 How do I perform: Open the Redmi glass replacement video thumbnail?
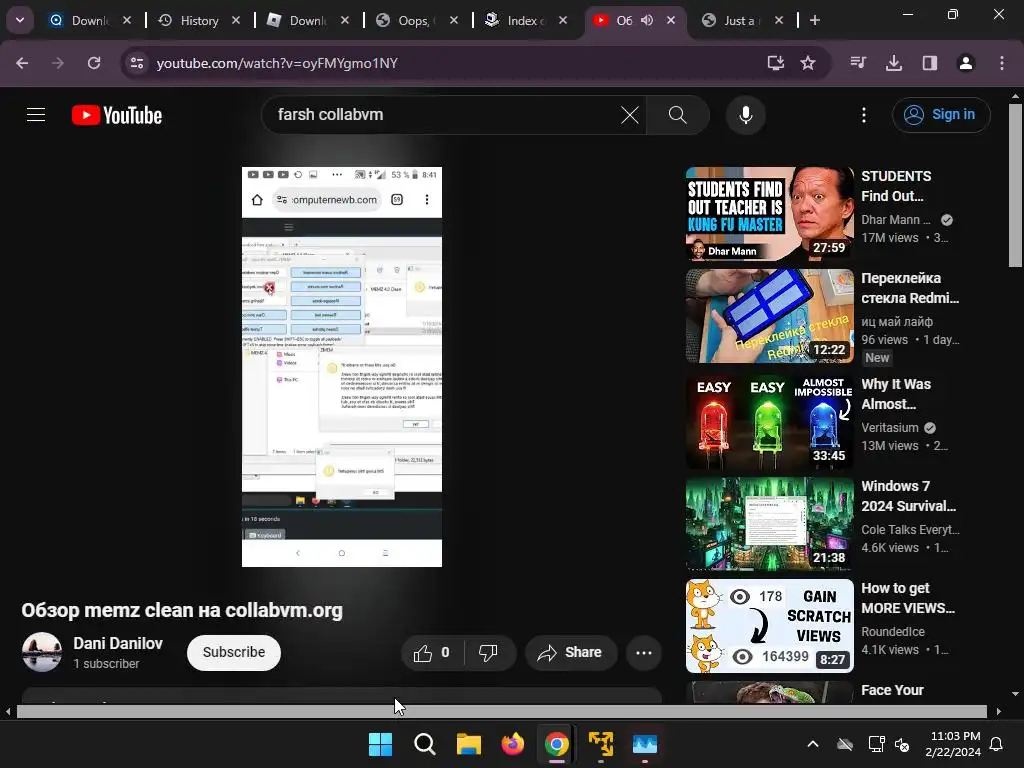[769, 315]
